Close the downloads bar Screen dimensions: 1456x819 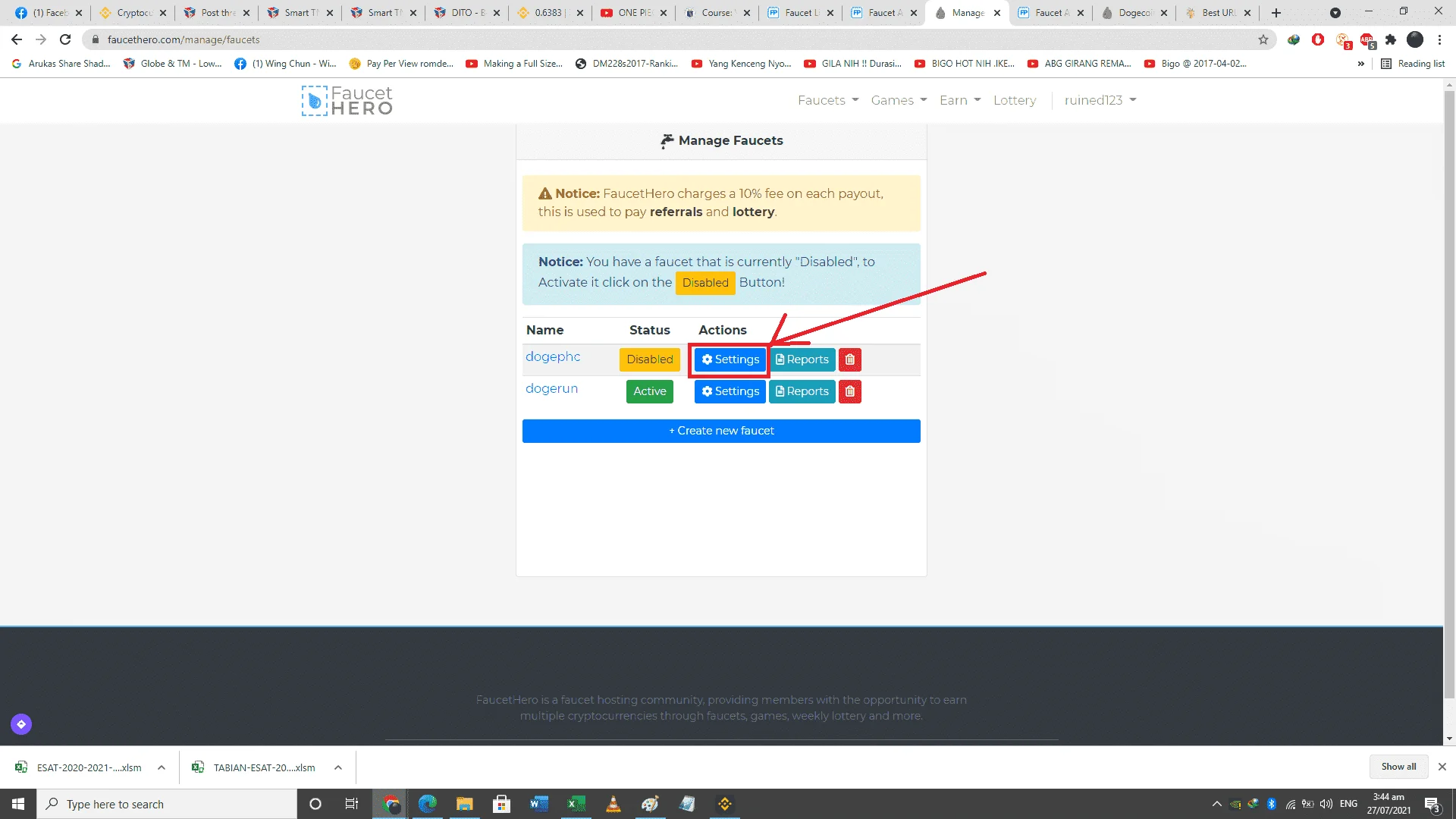[x=1442, y=767]
